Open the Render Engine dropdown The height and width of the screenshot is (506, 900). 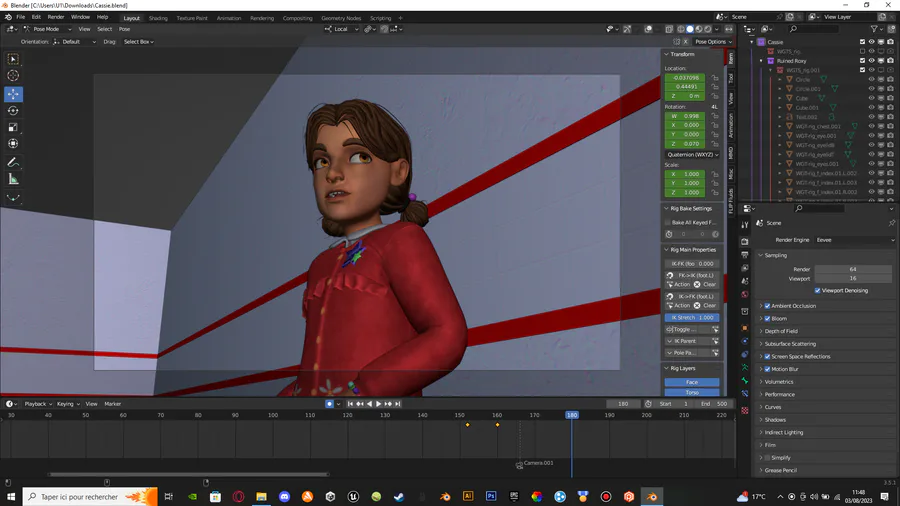[854, 240]
